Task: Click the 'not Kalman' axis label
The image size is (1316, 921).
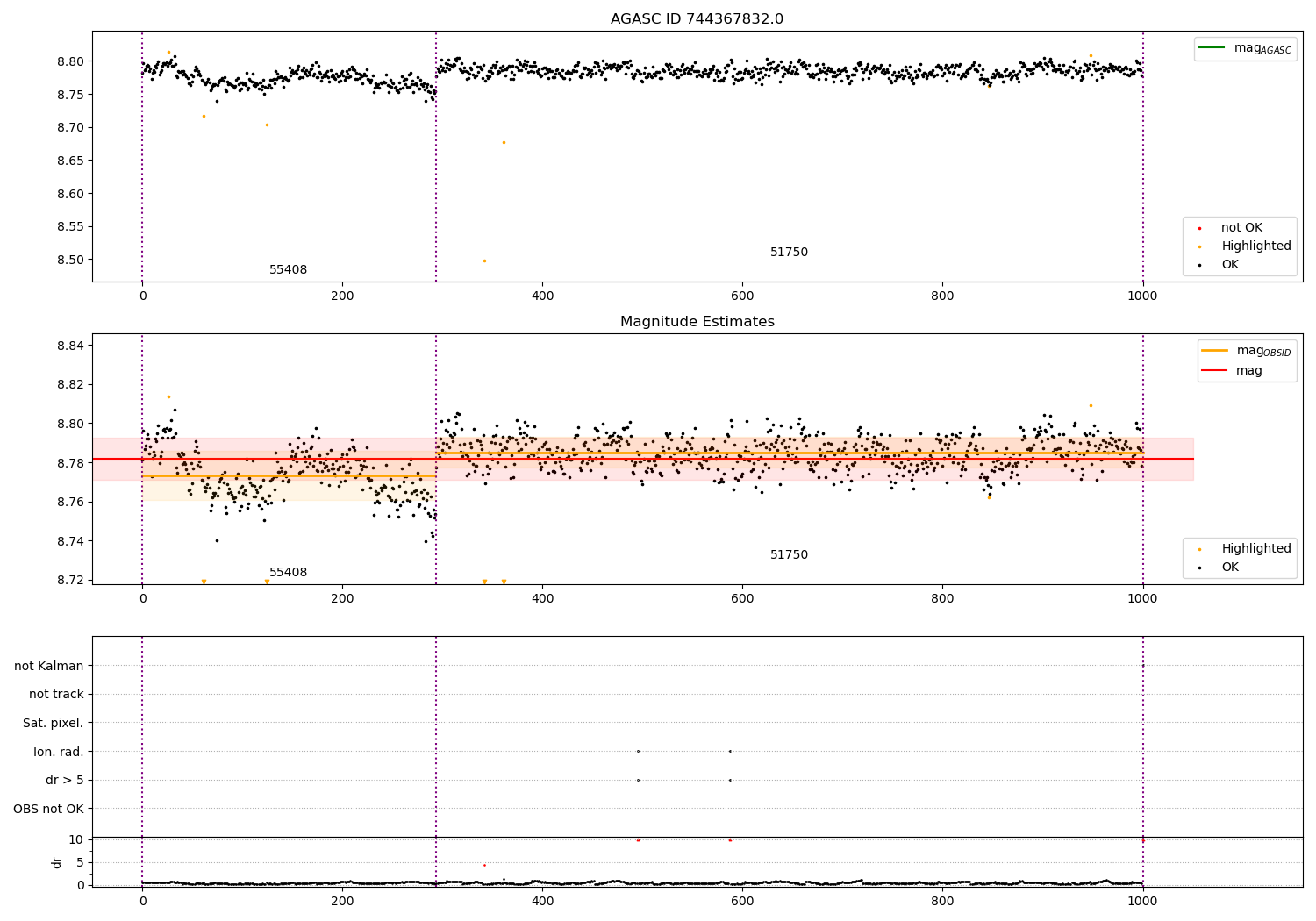Action: (x=49, y=667)
